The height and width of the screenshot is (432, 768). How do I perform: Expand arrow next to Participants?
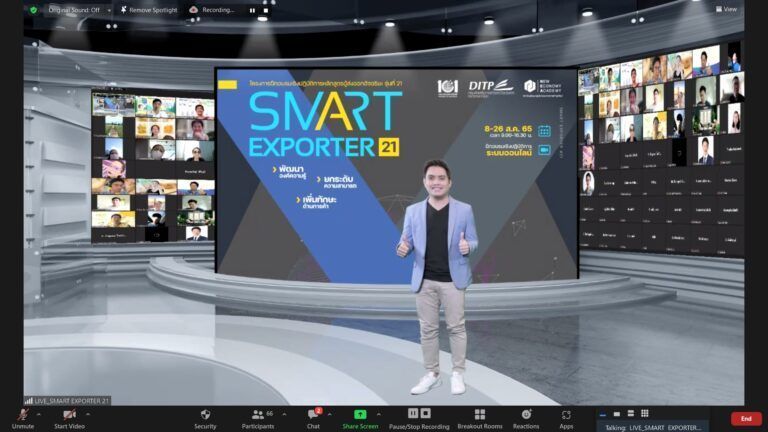[284, 414]
